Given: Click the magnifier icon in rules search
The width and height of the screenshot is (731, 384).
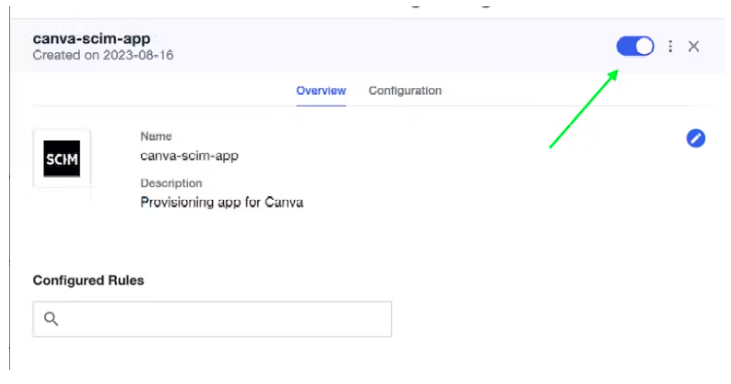Looking at the screenshot, I should point(51,319).
